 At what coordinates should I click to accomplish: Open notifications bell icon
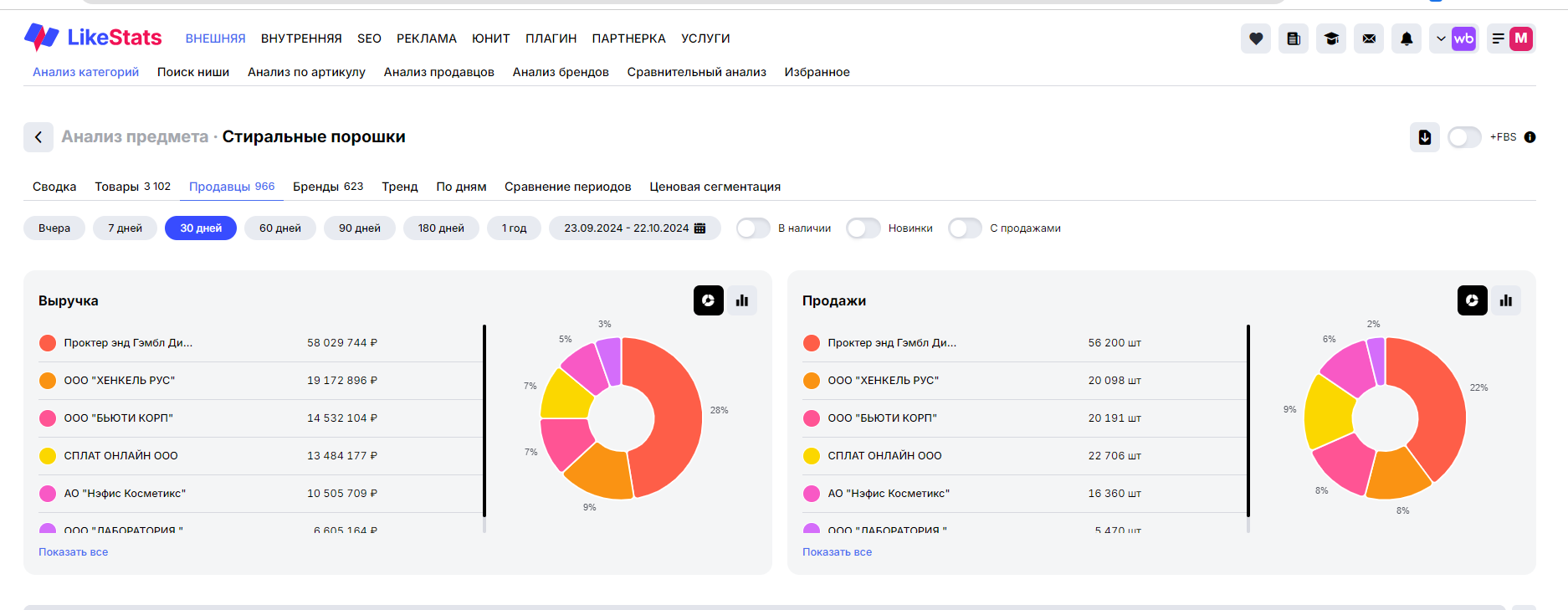click(x=1407, y=38)
